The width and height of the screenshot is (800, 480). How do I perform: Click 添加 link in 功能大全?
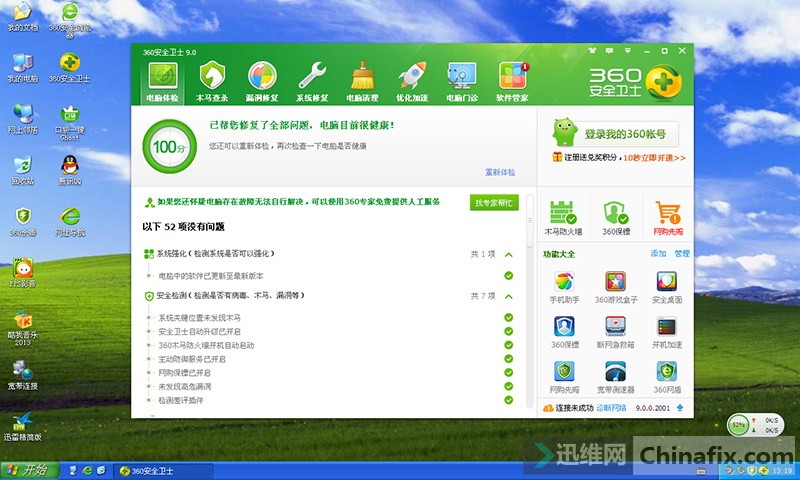658,254
